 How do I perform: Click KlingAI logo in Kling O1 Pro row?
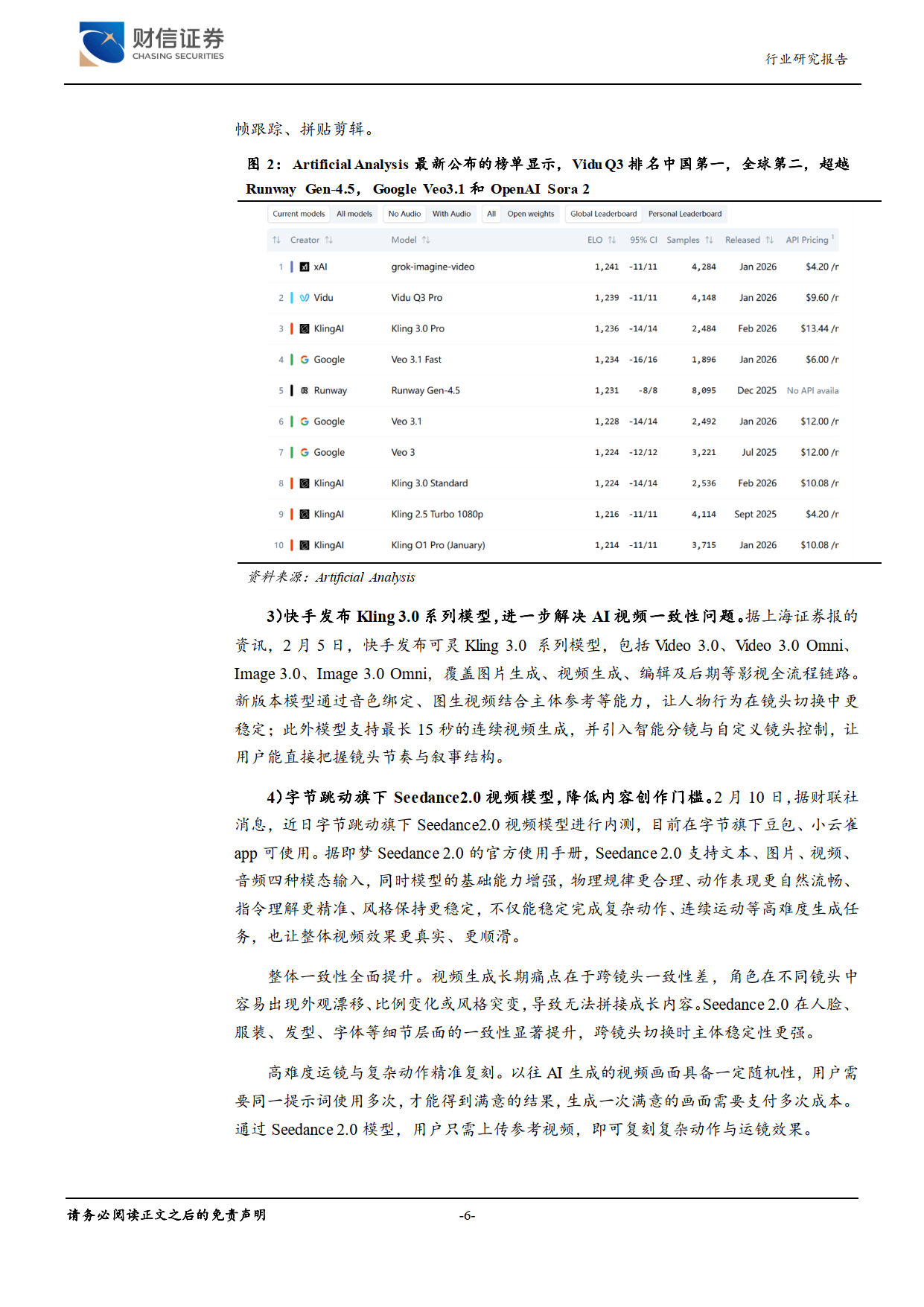(305, 545)
